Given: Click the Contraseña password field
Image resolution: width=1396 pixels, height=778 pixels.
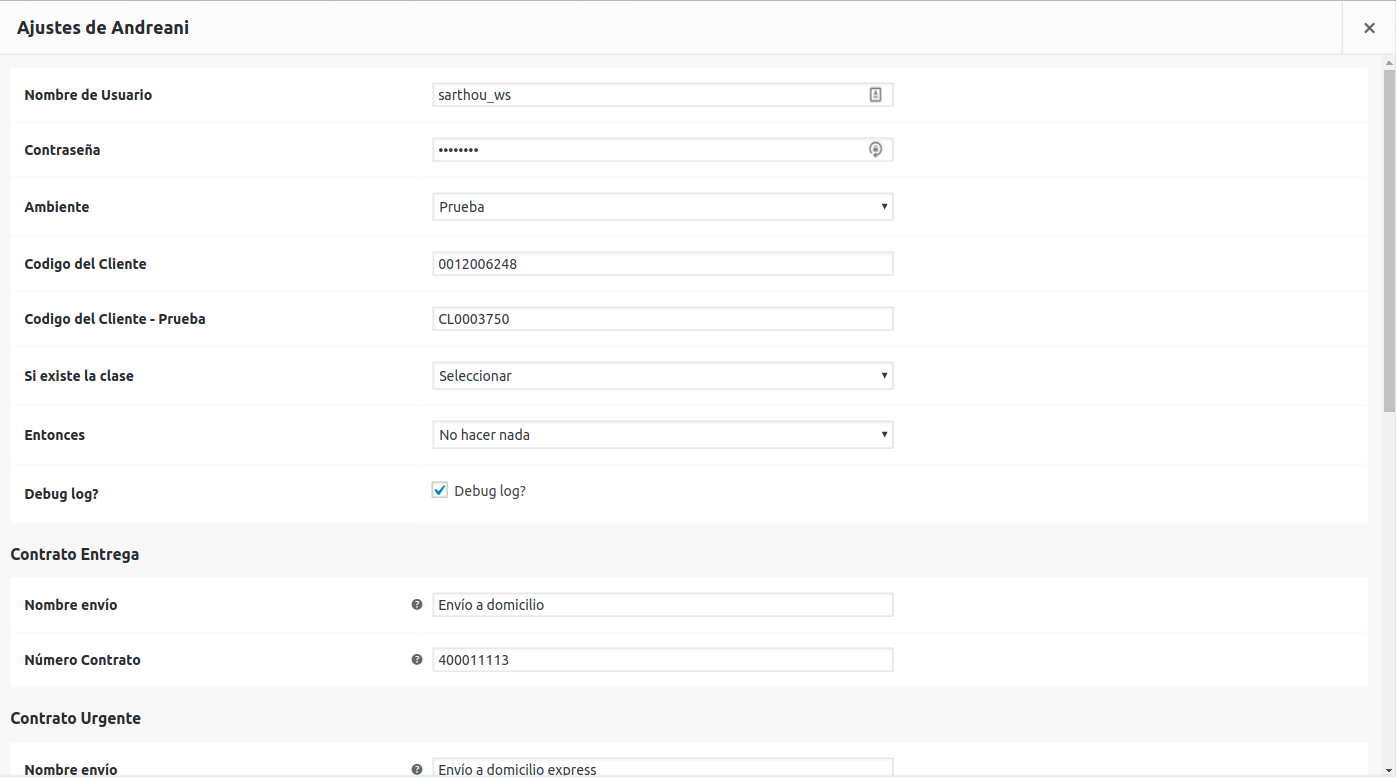Looking at the screenshot, I should tap(663, 150).
